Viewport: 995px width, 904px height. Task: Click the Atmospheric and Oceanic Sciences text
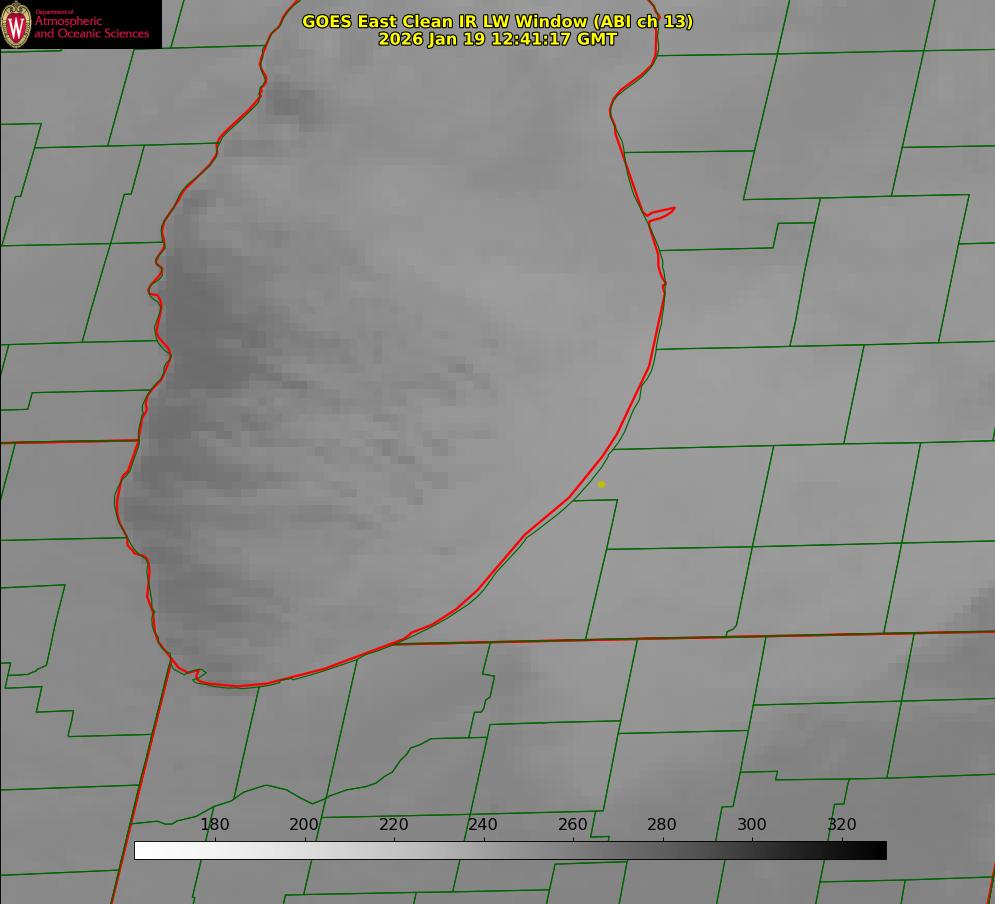pos(91,28)
